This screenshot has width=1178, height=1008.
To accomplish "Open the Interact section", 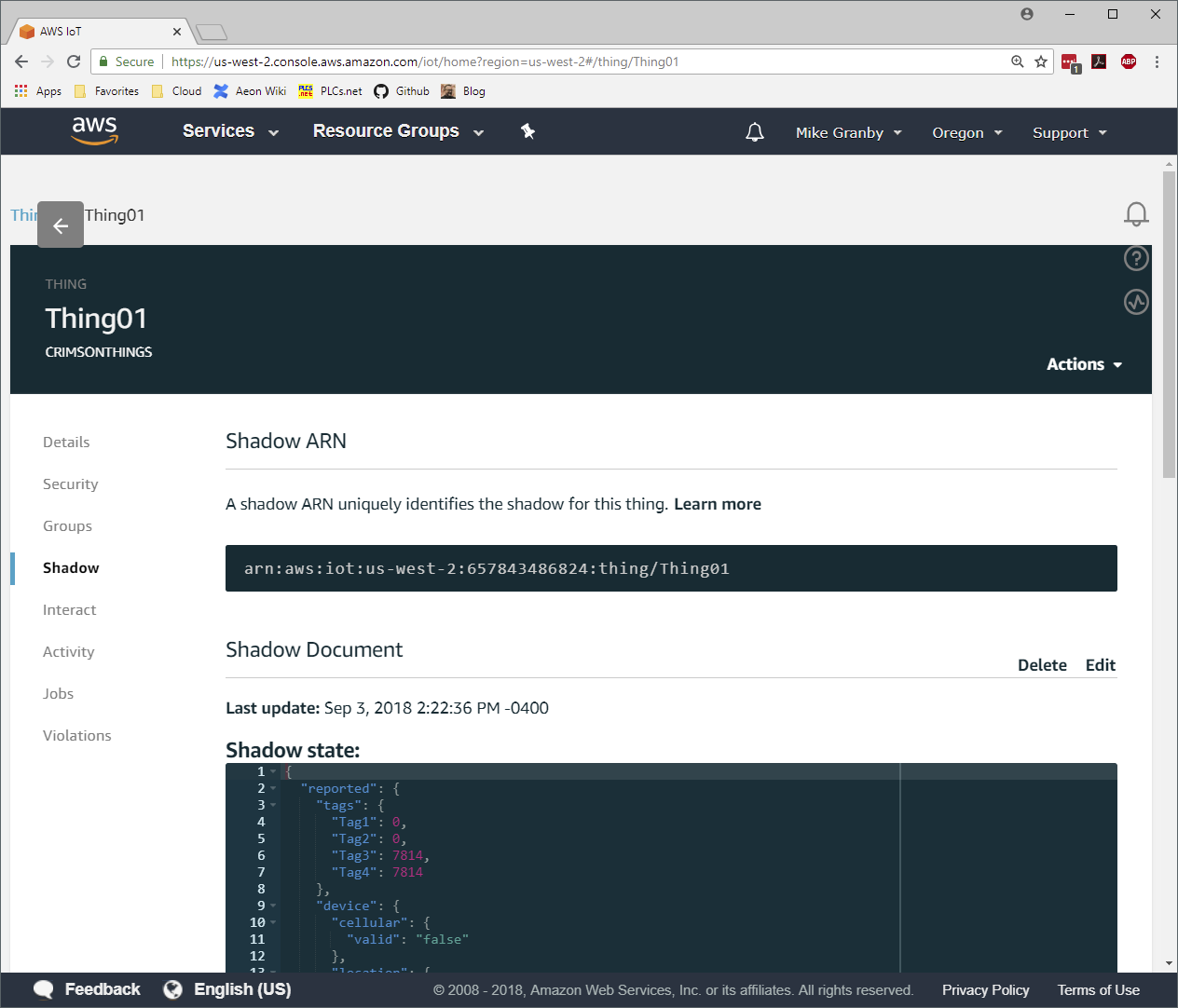I will tap(69, 609).
